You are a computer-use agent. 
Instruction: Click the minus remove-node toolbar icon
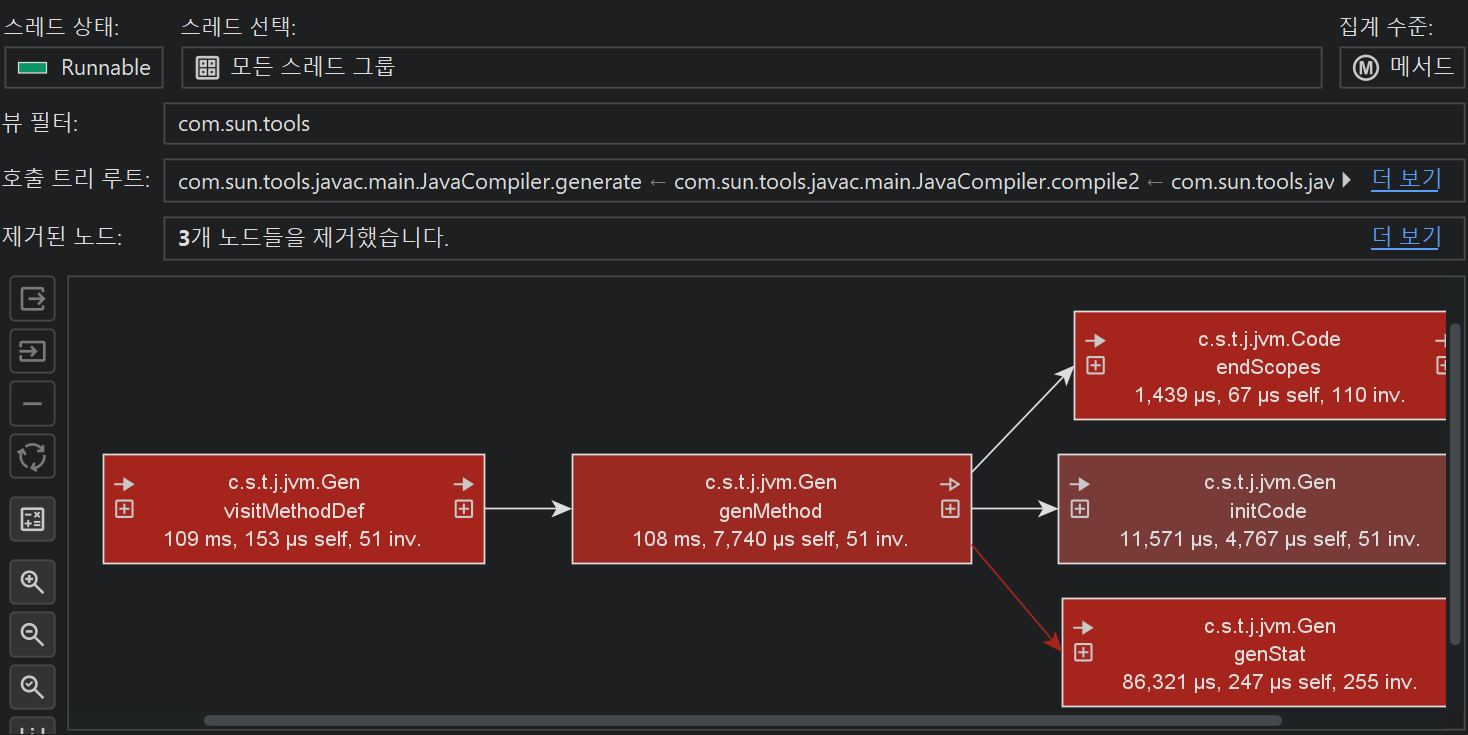pyautogui.click(x=32, y=404)
